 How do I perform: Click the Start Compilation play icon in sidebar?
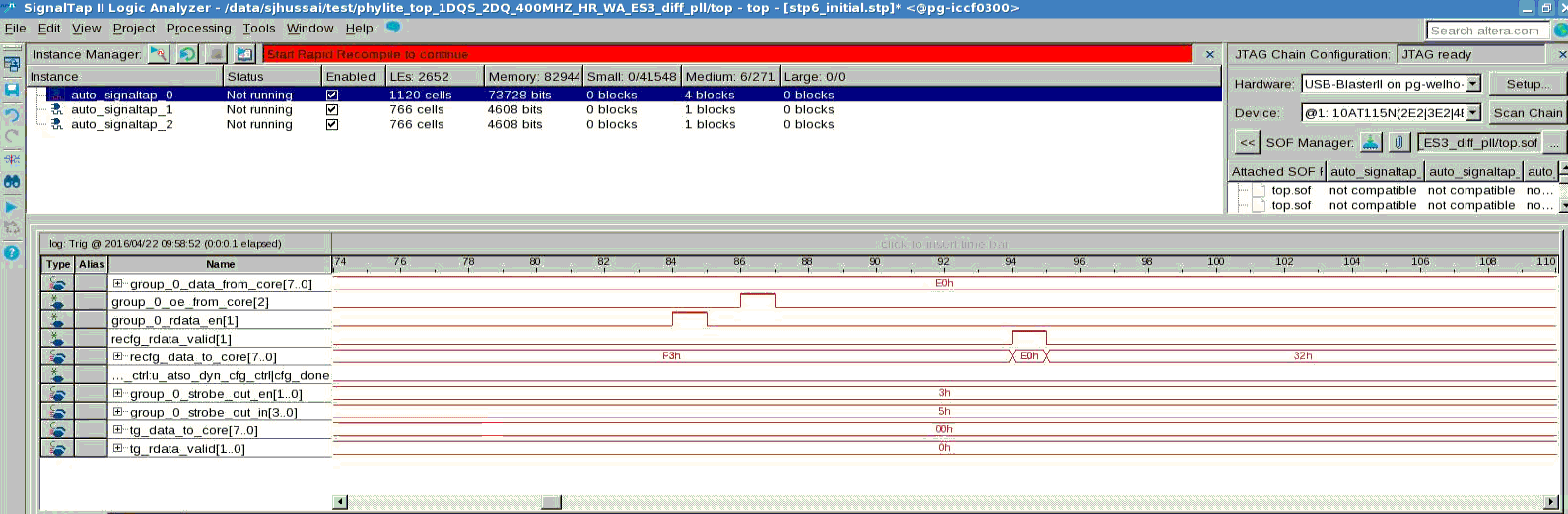12,207
